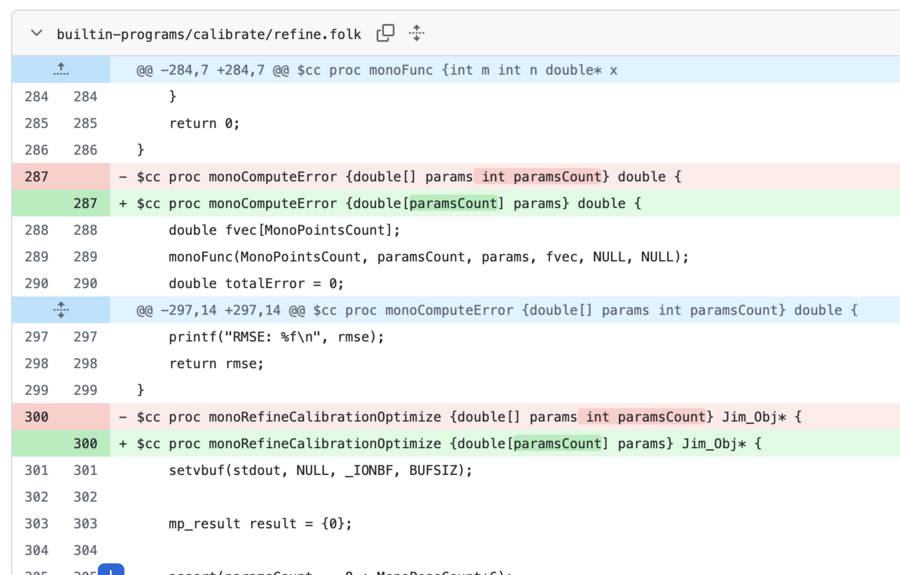Click the @@ -297,14 +297,14 hunk header
The width and height of the screenshot is (900, 575).
click(x=497, y=310)
